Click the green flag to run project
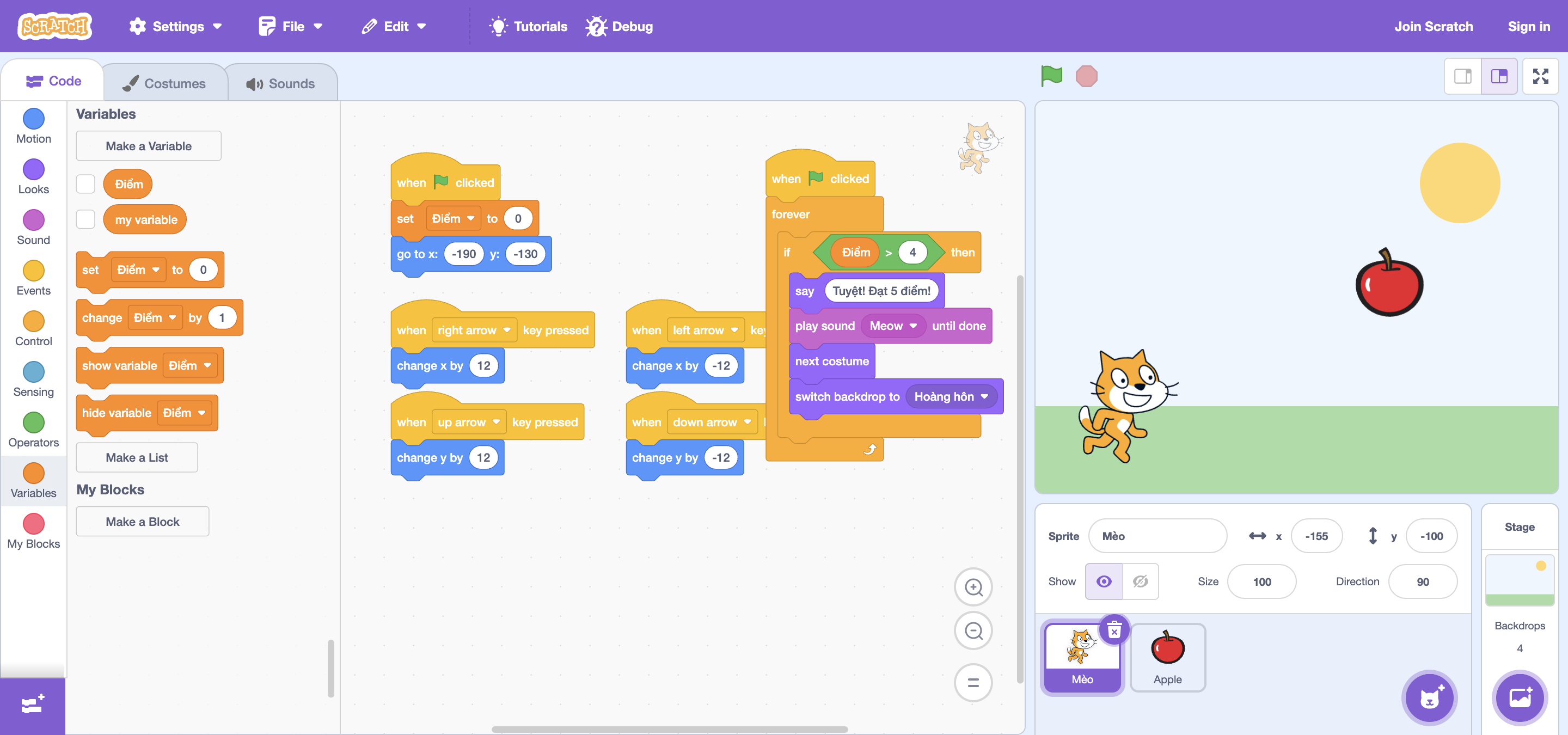Image resolution: width=1568 pixels, height=735 pixels. pyautogui.click(x=1051, y=76)
